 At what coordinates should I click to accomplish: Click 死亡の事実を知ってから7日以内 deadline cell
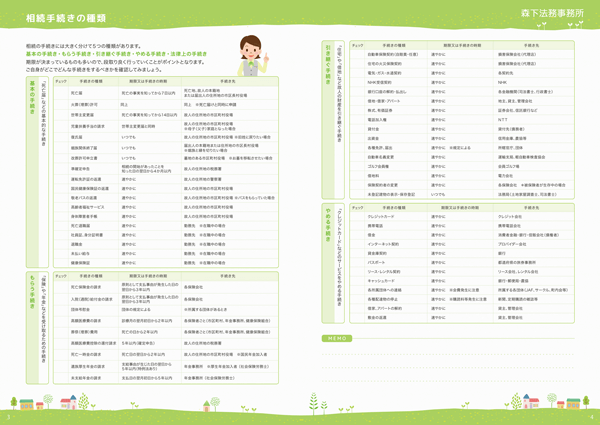click(148, 93)
